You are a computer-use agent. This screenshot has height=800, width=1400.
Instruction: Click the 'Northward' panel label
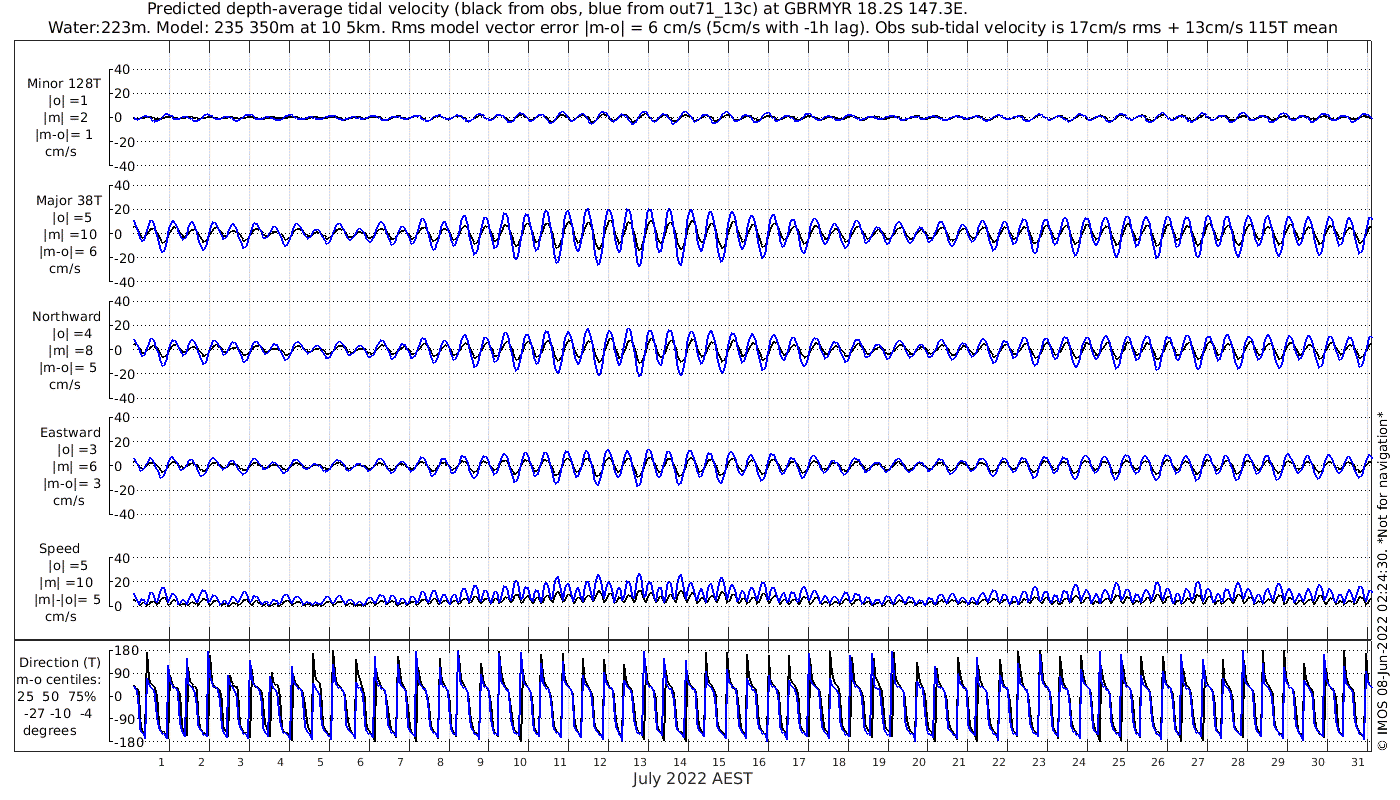click(67, 317)
